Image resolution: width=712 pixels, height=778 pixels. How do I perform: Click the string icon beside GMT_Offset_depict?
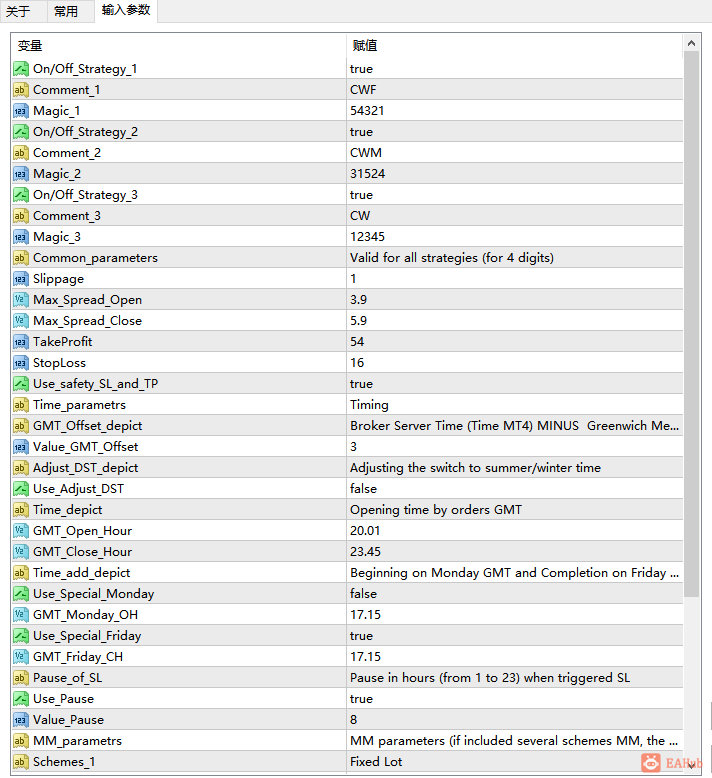[21, 426]
